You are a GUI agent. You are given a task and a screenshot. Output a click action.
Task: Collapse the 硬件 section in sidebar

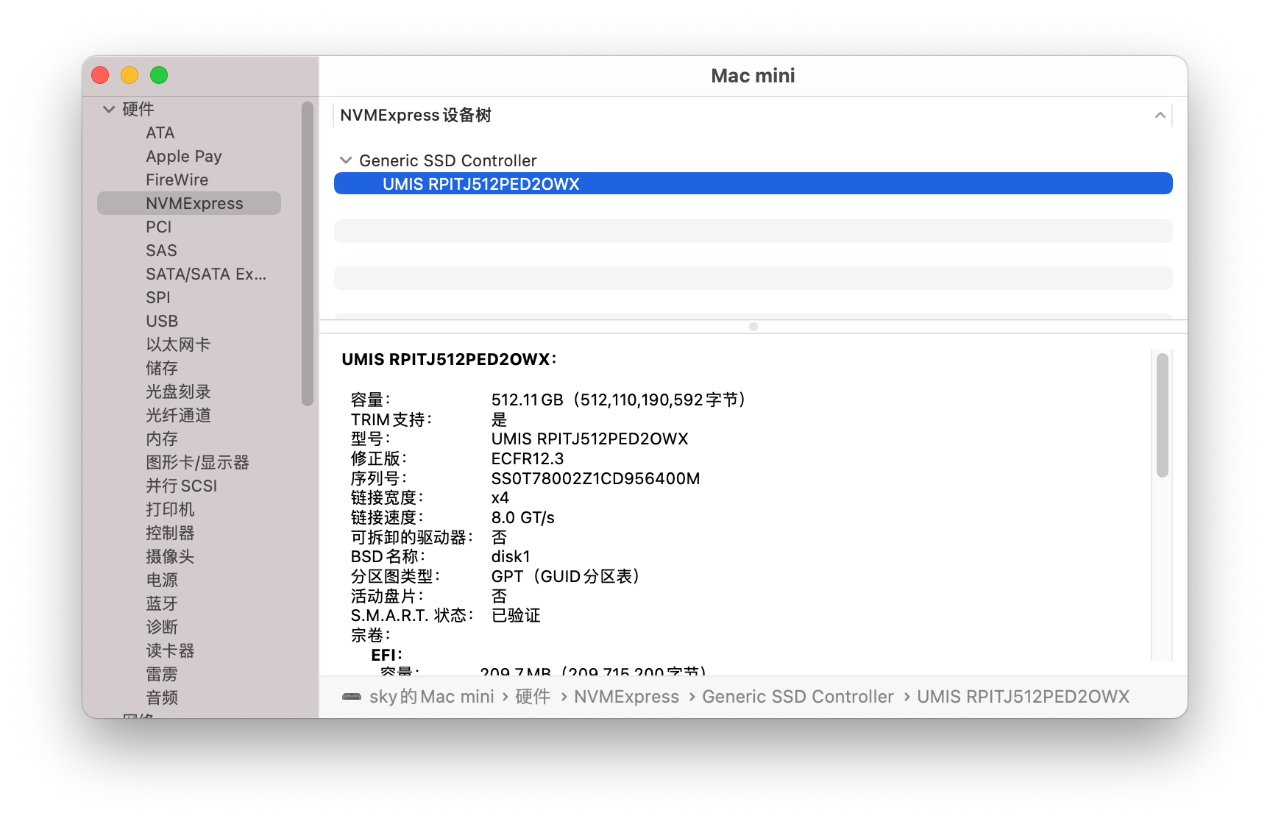click(109, 109)
